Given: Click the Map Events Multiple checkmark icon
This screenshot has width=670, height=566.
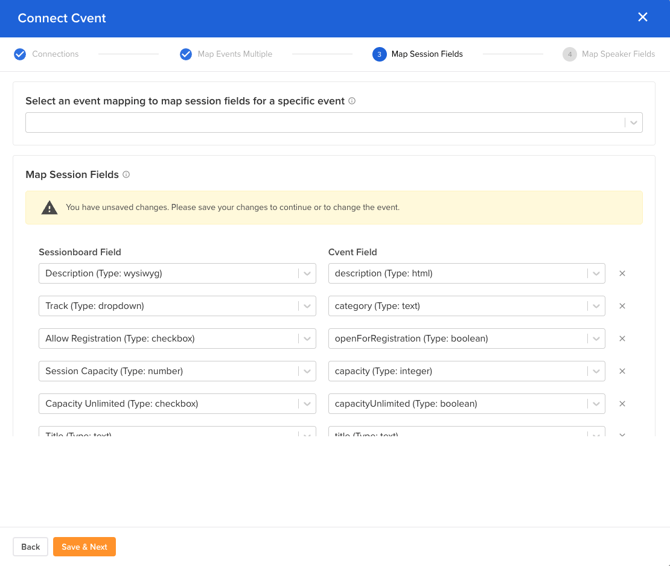Looking at the screenshot, I should (x=185, y=54).
